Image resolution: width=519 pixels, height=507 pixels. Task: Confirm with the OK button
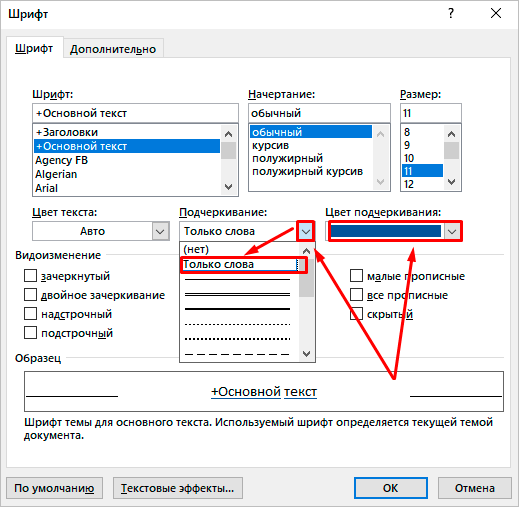pyautogui.click(x=390, y=488)
